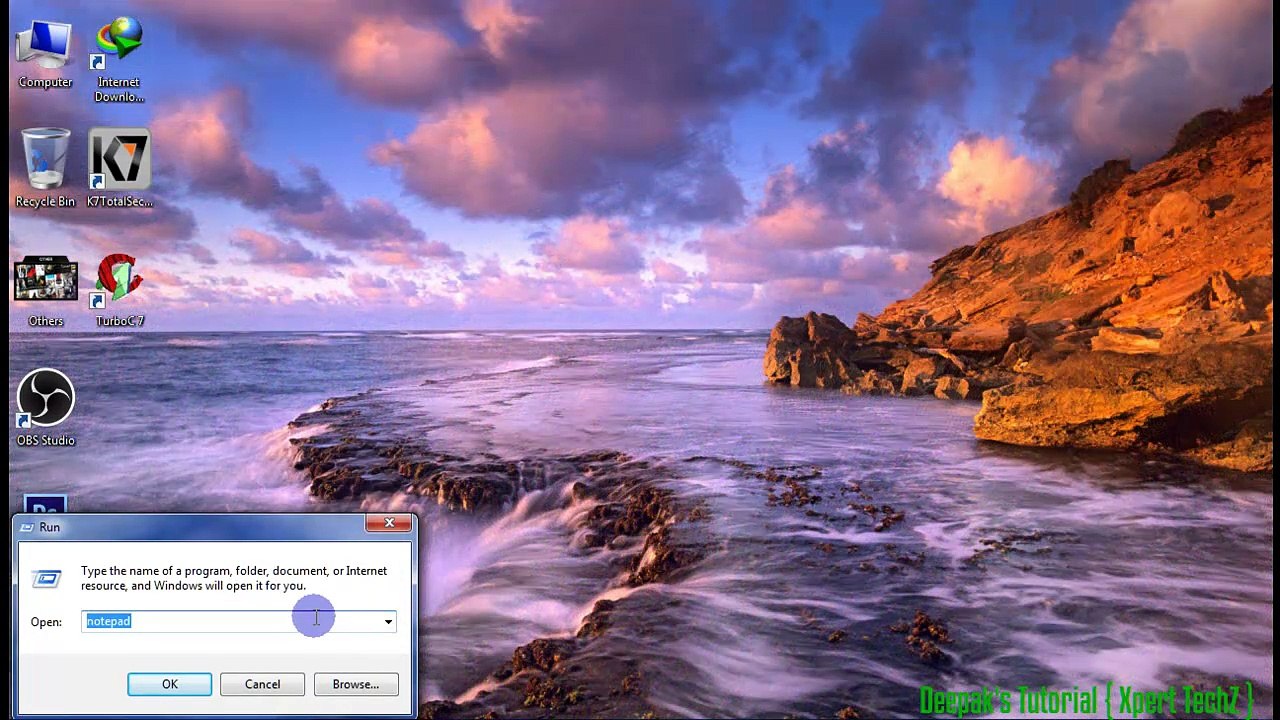Image resolution: width=1280 pixels, height=720 pixels.
Task: Select the OBS Studio shortcut
Action: [45, 408]
